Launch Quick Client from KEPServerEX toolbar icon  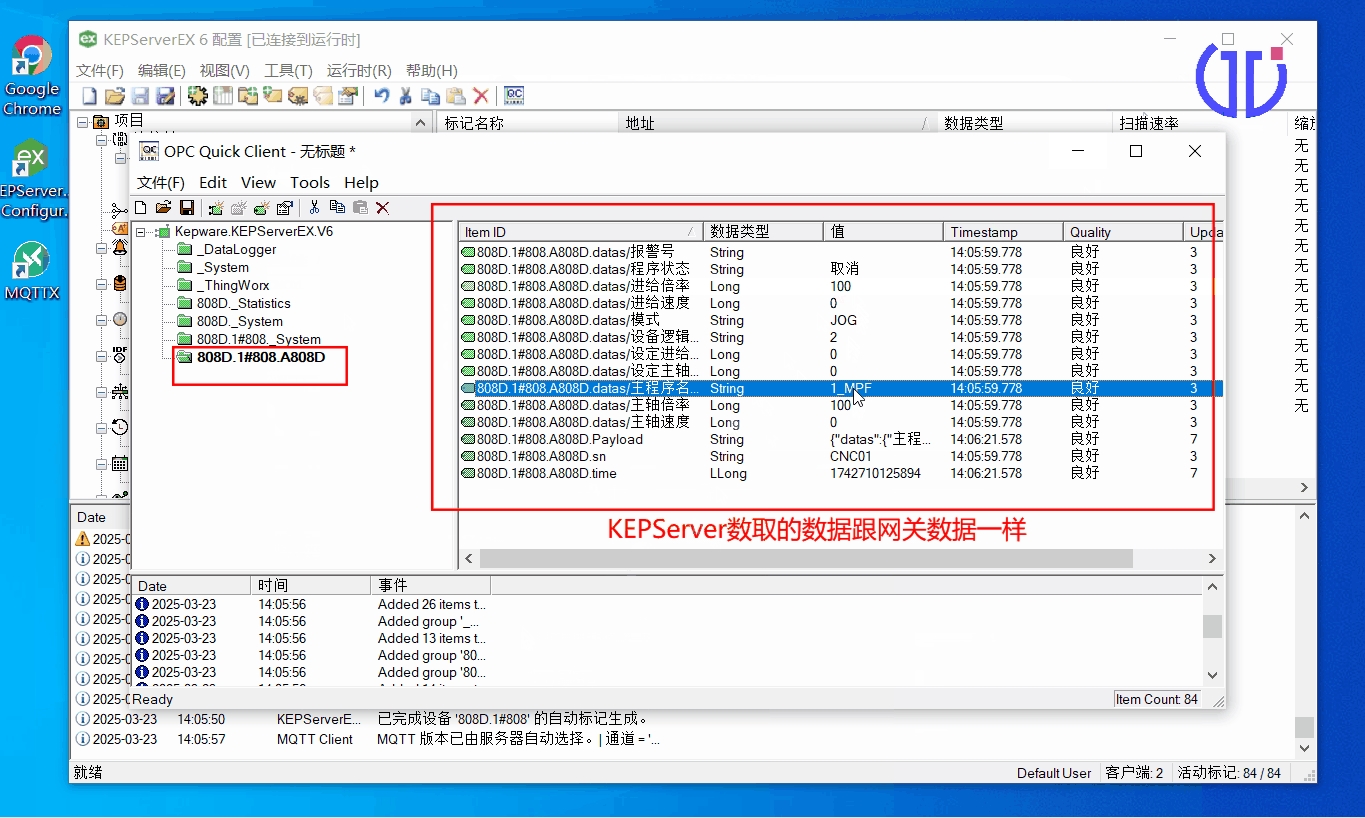pyautogui.click(x=514, y=96)
